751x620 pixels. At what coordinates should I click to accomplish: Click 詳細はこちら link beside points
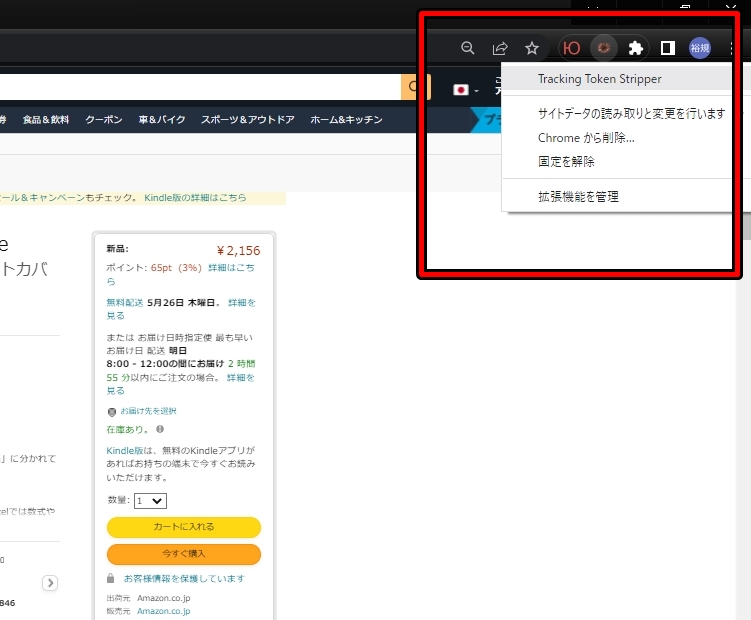click(231, 268)
